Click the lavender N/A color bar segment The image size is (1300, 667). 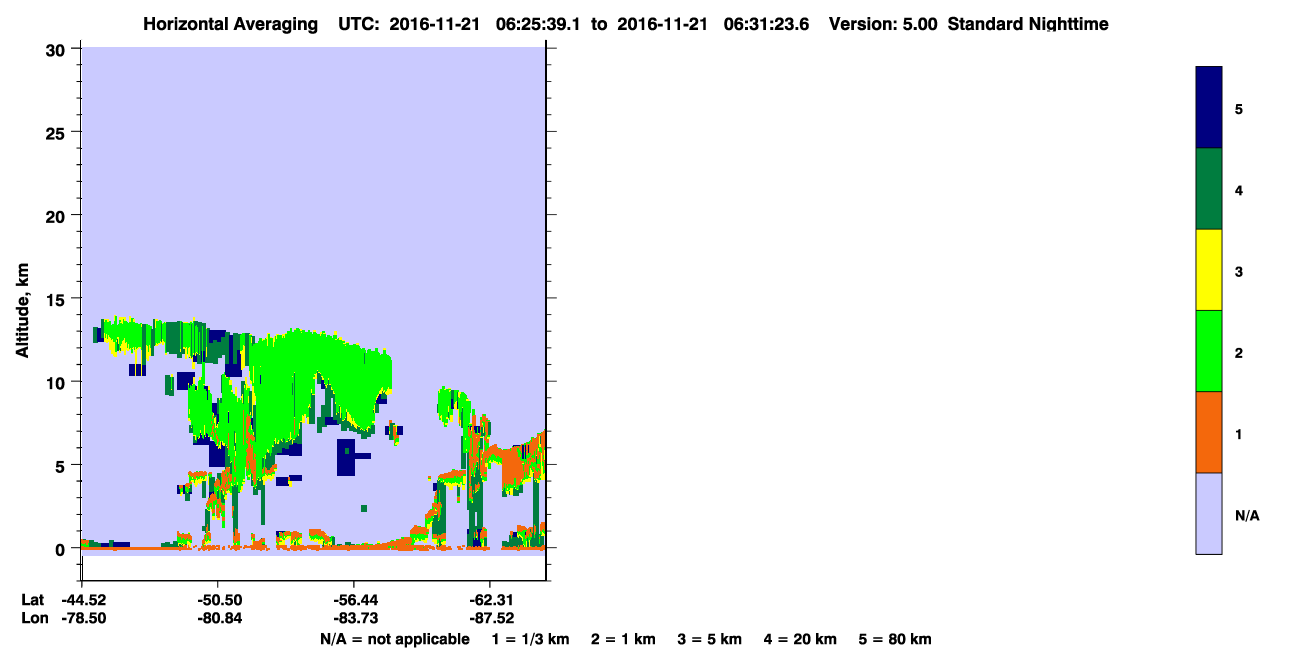coord(1209,513)
